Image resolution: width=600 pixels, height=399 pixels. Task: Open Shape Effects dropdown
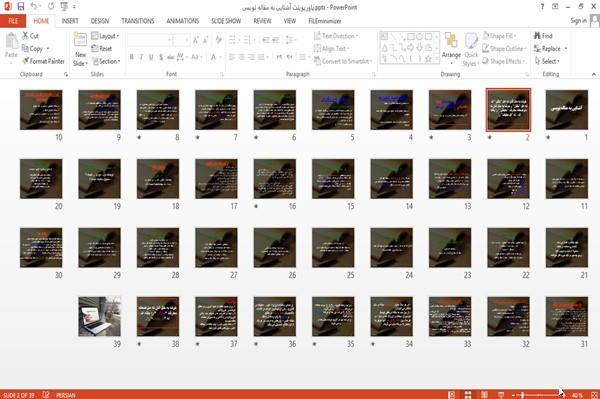[504, 61]
